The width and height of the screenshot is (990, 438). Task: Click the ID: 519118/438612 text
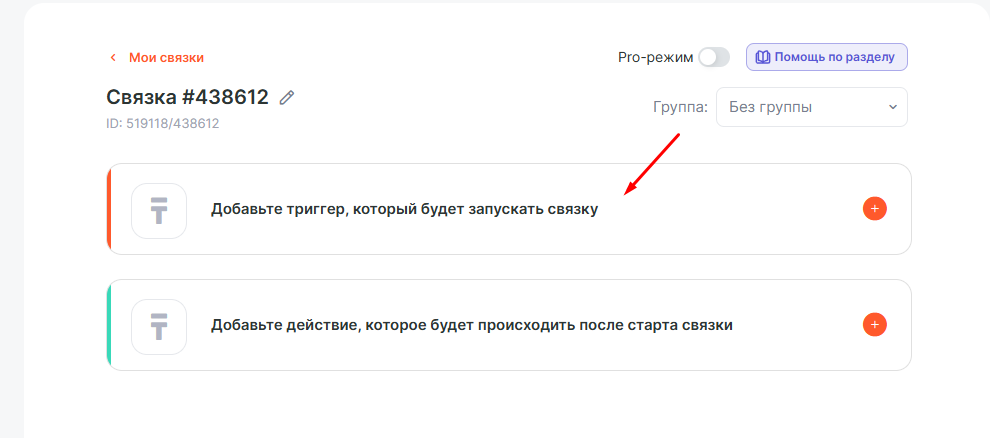tap(162, 124)
